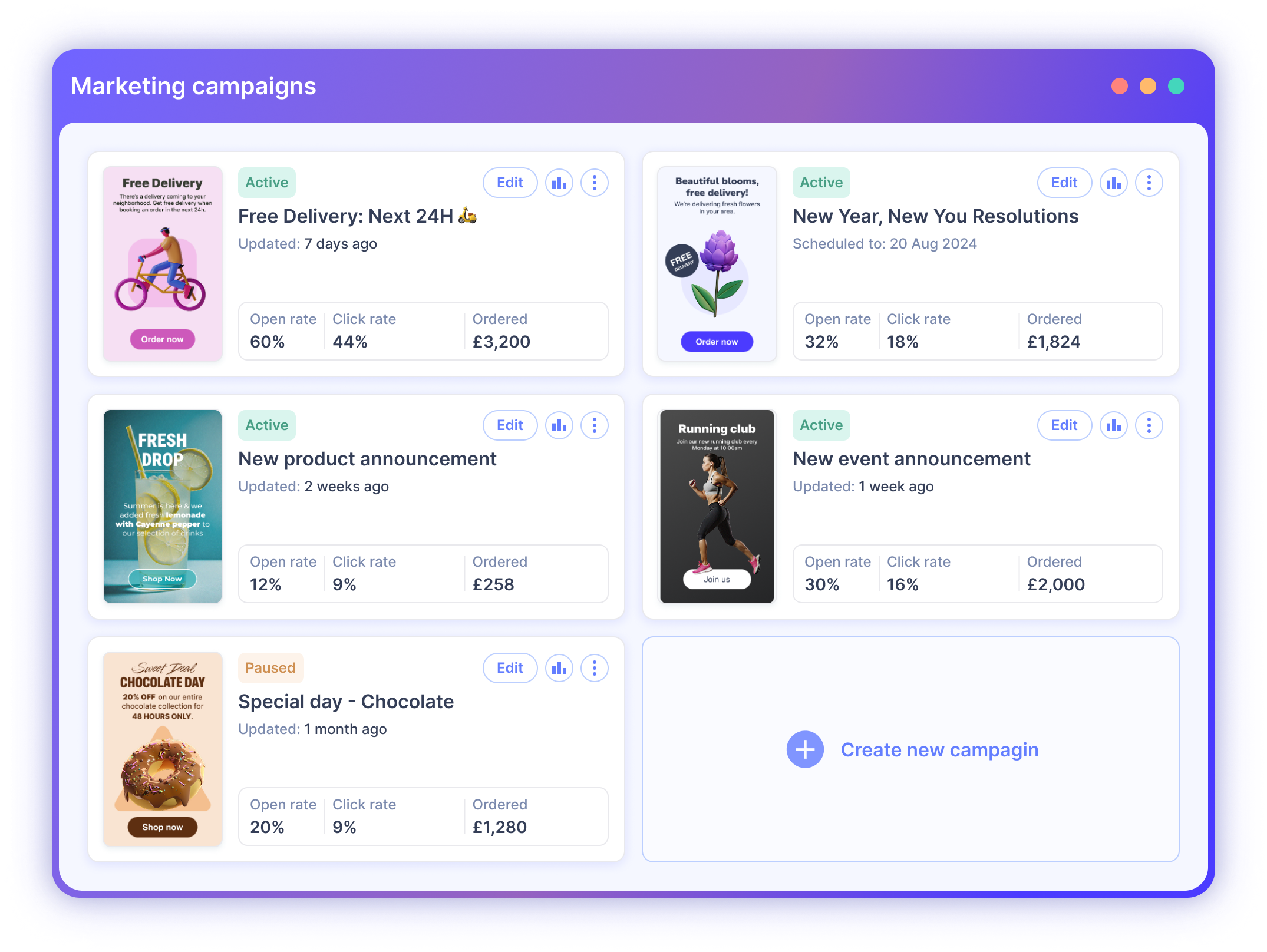
Task: Open more actions for Special day Chocolate
Action: (594, 668)
